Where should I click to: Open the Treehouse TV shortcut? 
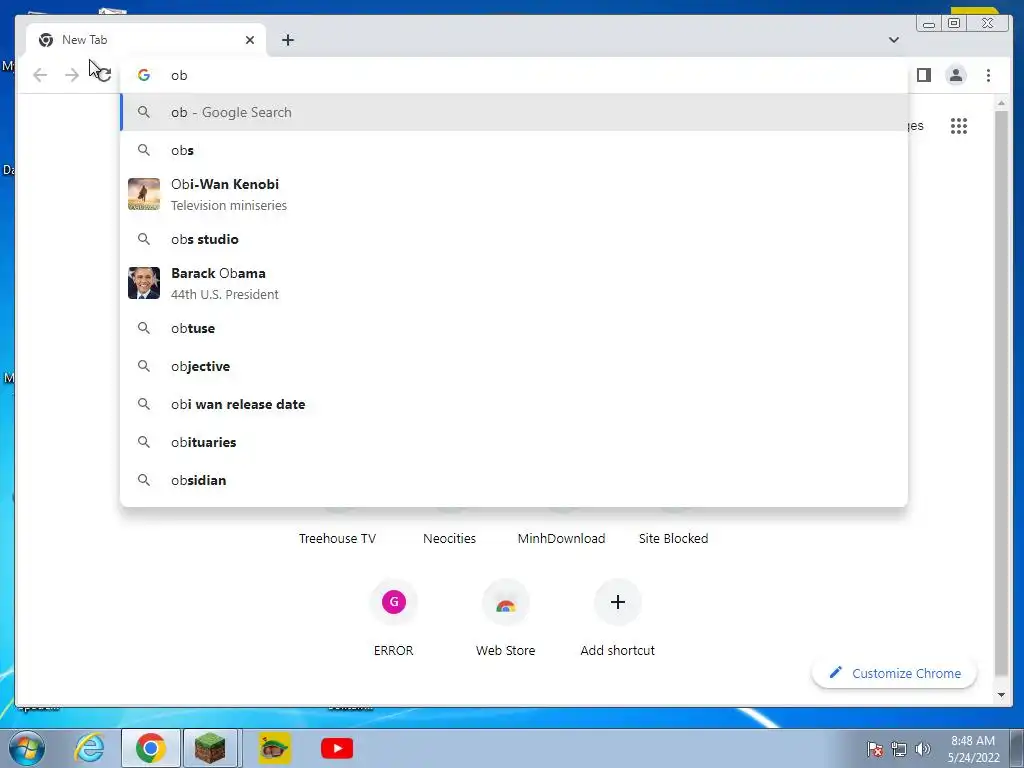pos(337,538)
